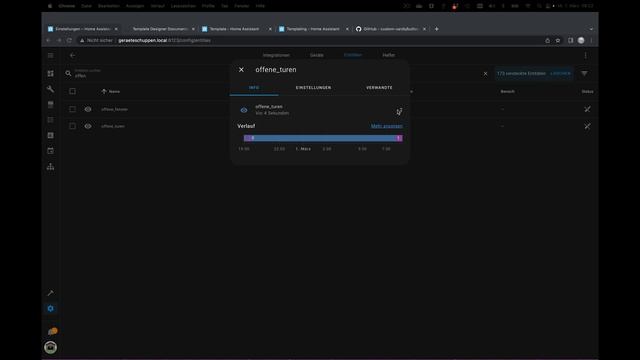Open Chrome side panel icon
640x360 pixels.
click(570, 40)
